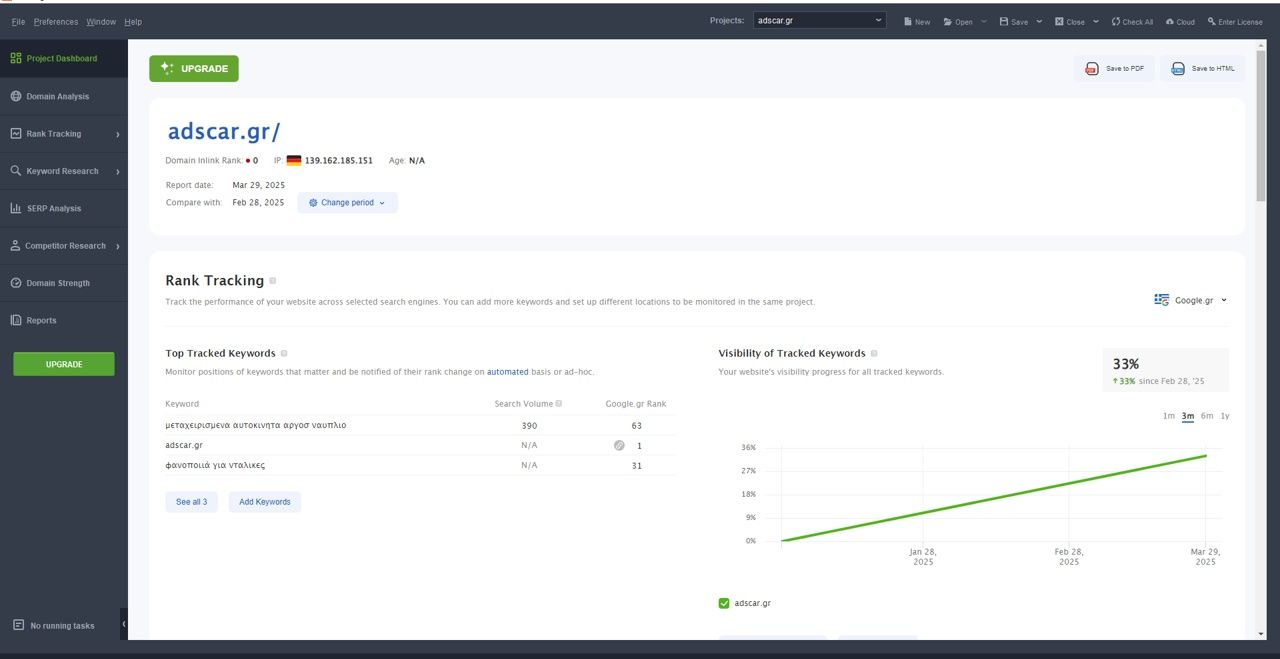Save report to HTML
The image size is (1280, 659).
click(x=1203, y=69)
